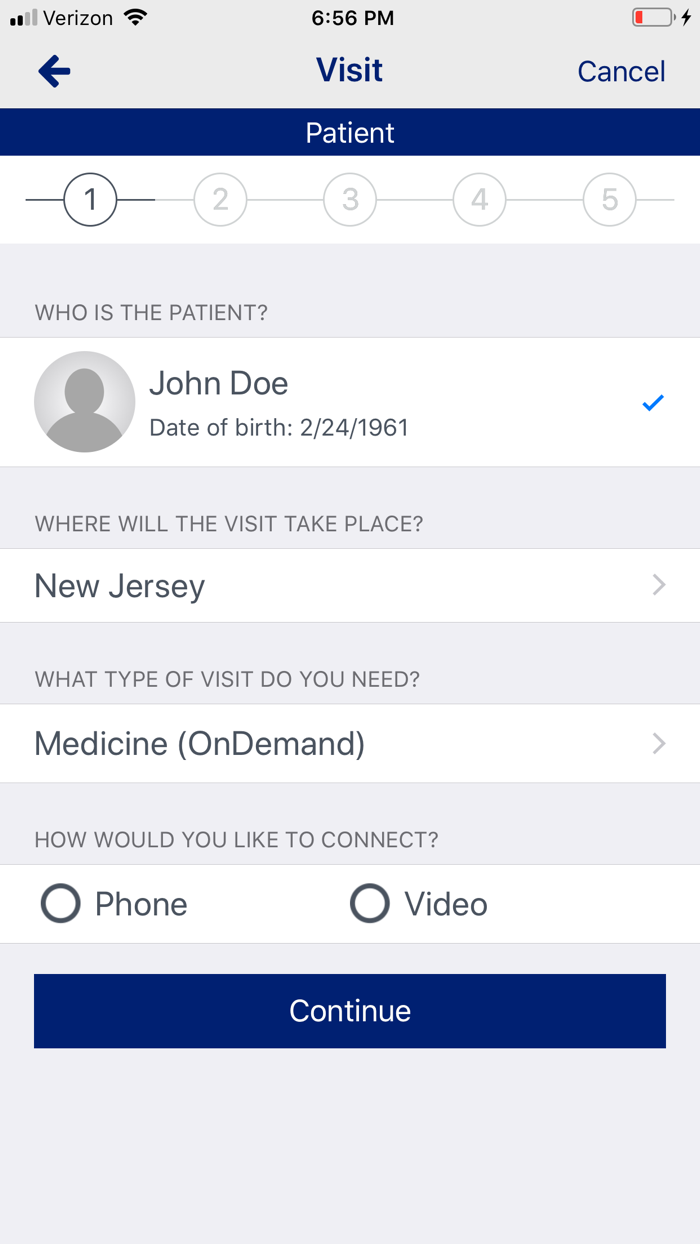Jump to step 4 indicator
The width and height of the screenshot is (700, 1244).
[480, 200]
